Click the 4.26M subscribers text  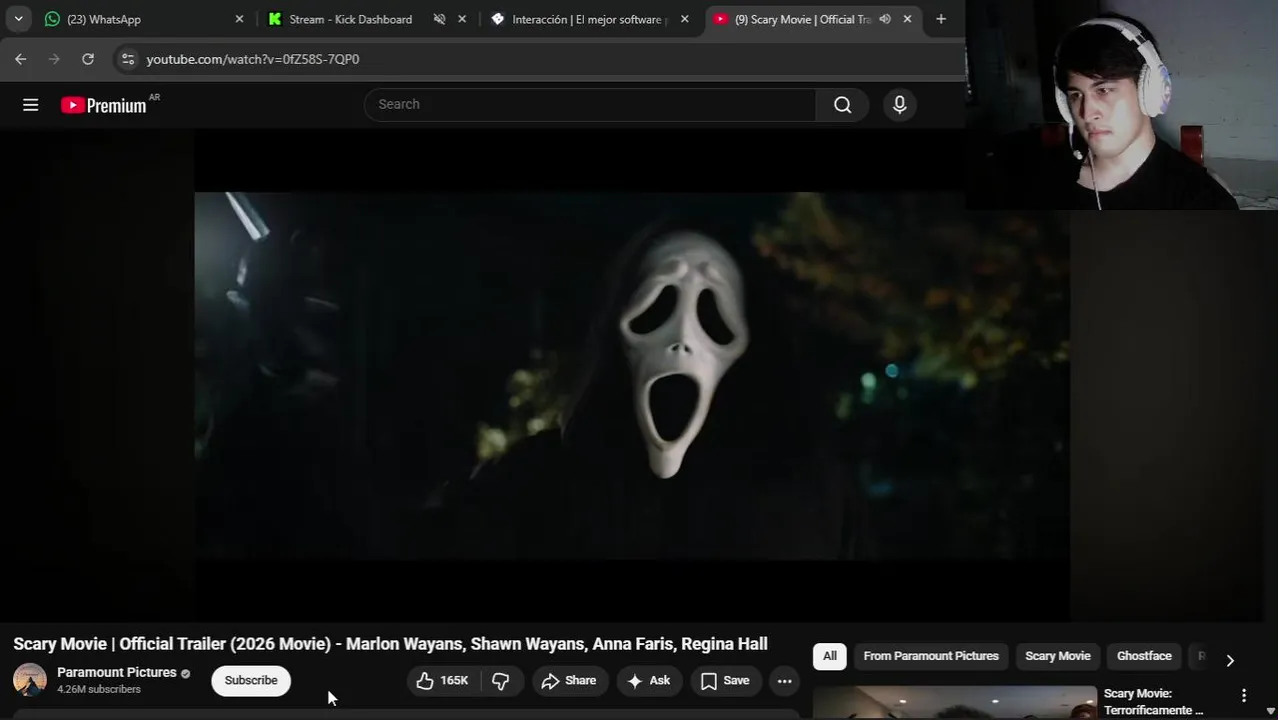pos(99,690)
